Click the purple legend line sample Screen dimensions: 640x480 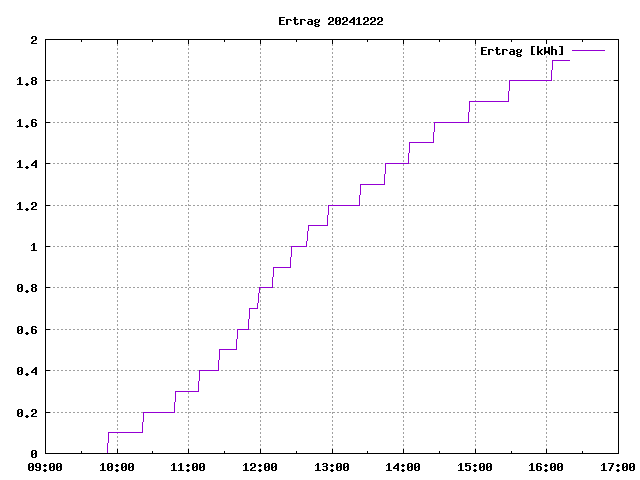coord(589,50)
